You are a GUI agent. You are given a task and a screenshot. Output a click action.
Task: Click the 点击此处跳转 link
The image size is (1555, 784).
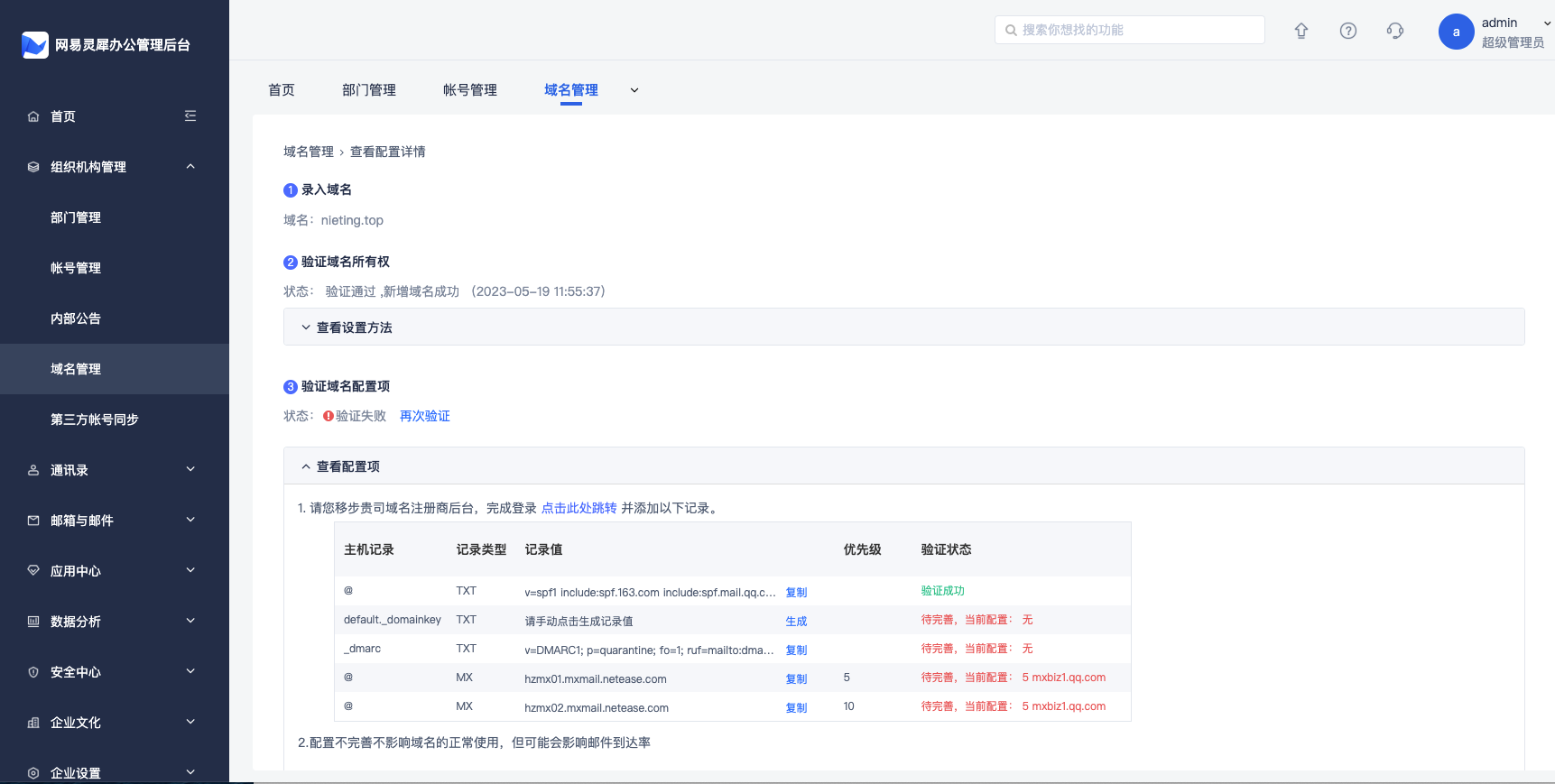click(x=578, y=508)
